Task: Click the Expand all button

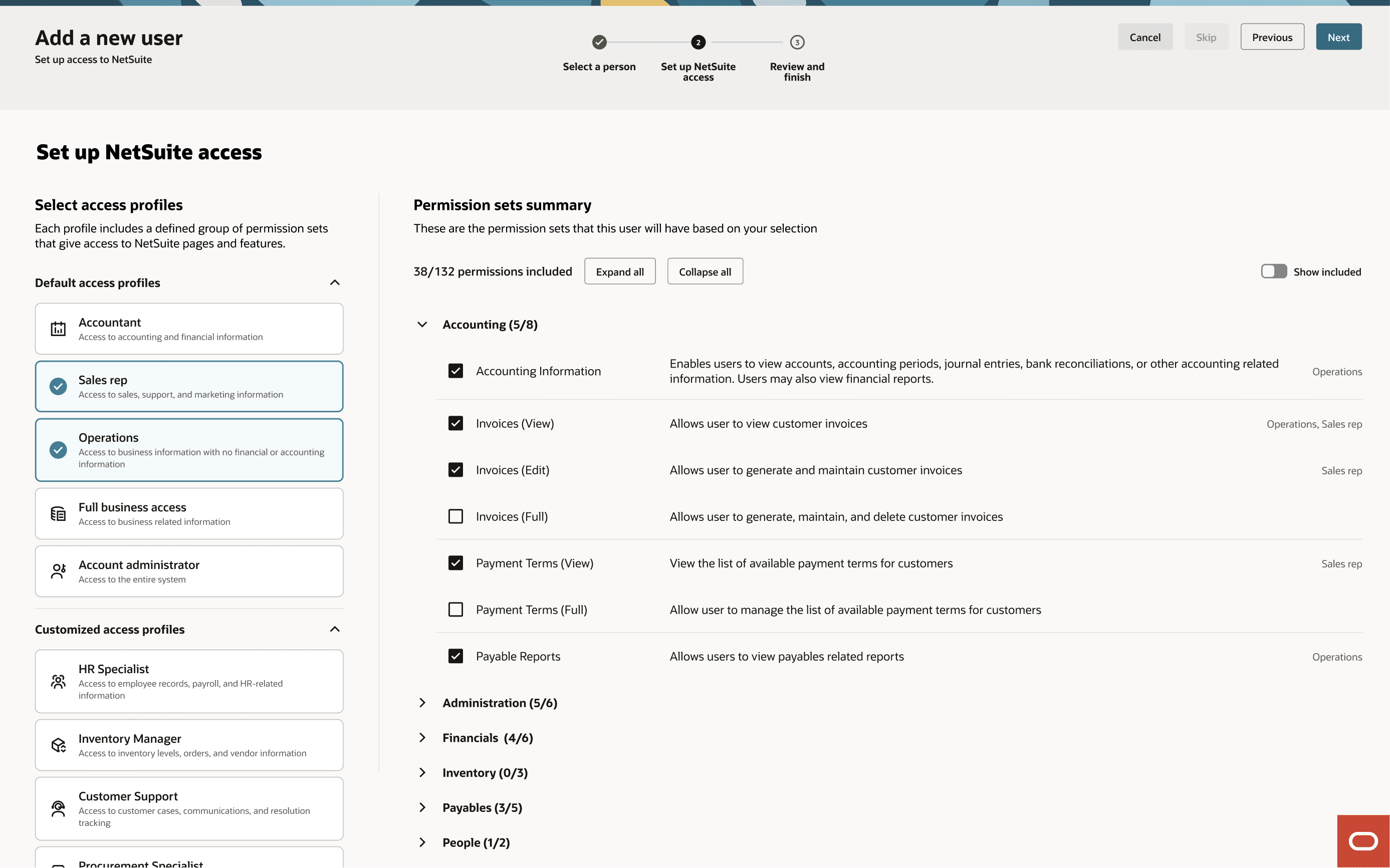Action: click(x=619, y=271)
